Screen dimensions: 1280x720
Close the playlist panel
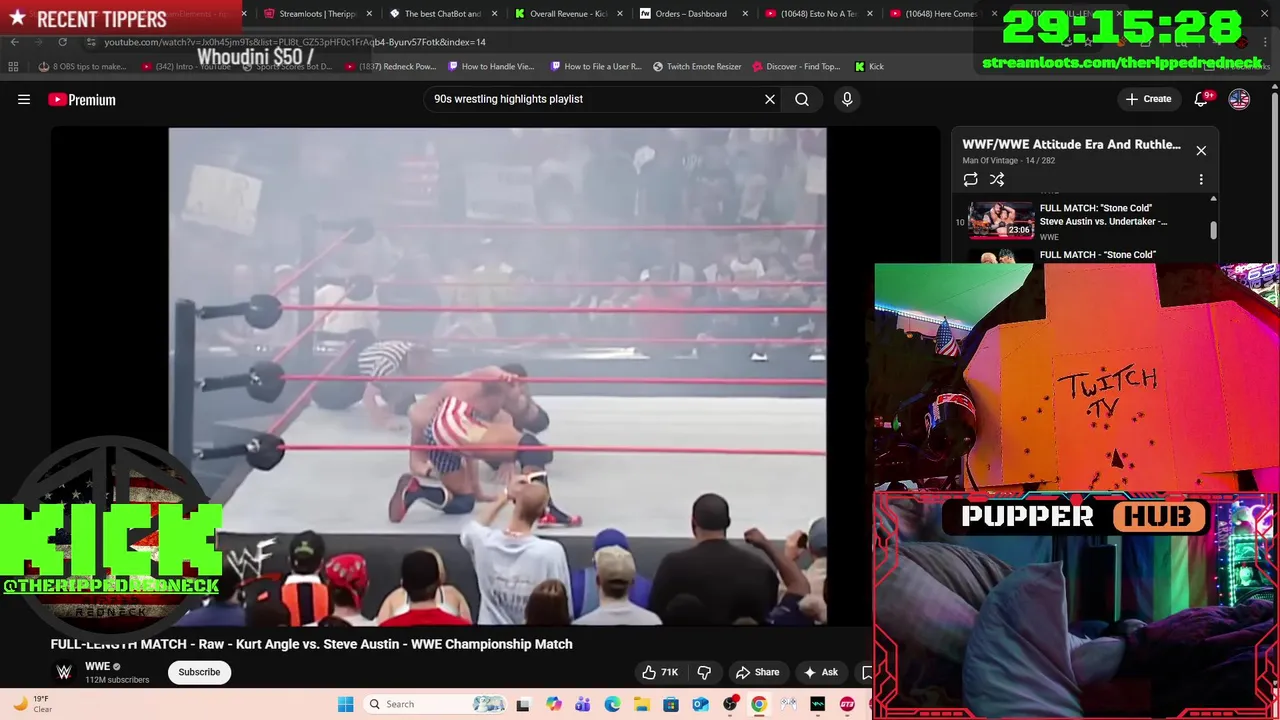1201,151
